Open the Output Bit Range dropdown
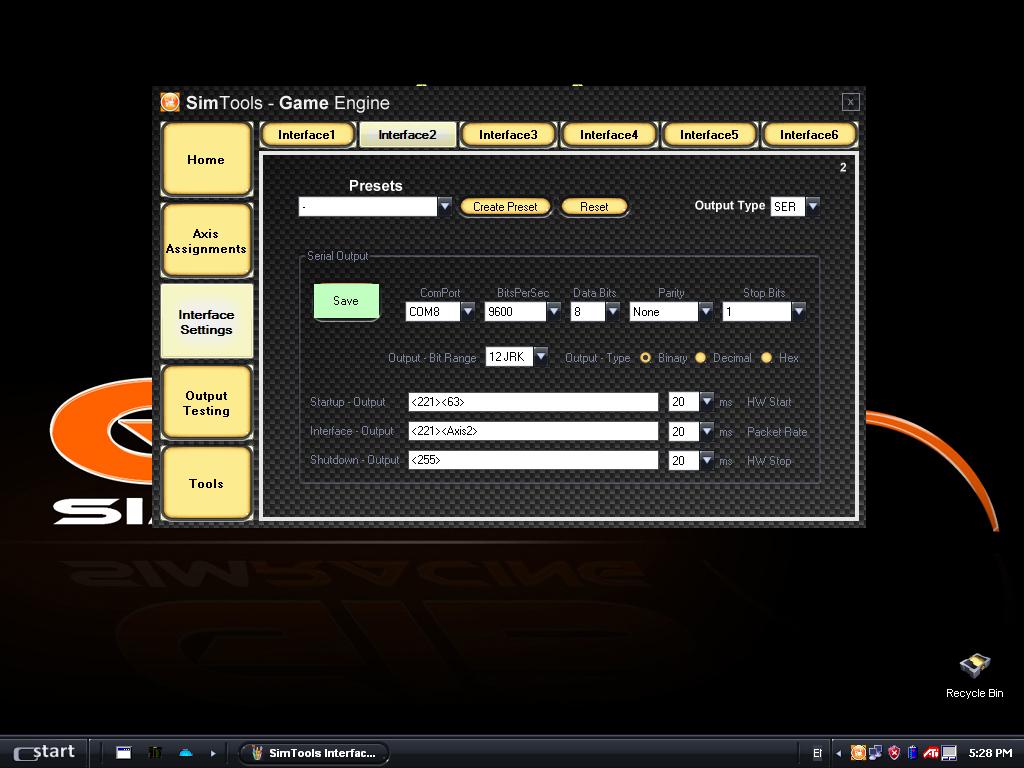The width and height of the screenshot is (1024, 768). point(541,357)
